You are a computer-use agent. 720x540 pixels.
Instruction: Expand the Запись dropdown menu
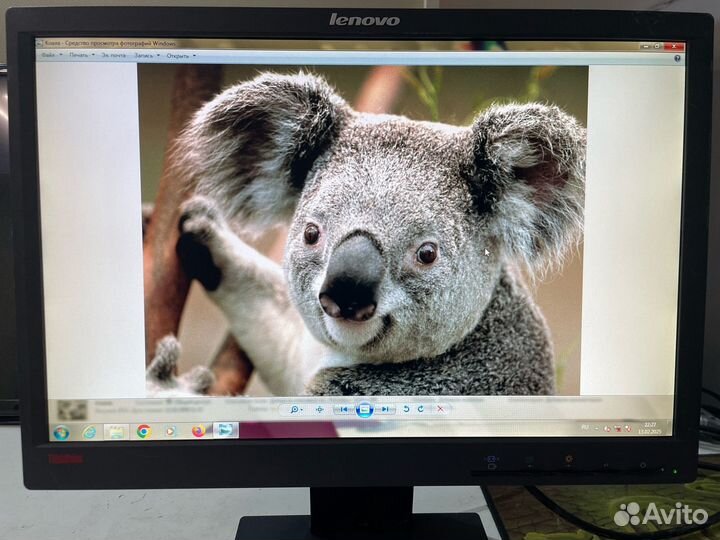tap(146, 56)
